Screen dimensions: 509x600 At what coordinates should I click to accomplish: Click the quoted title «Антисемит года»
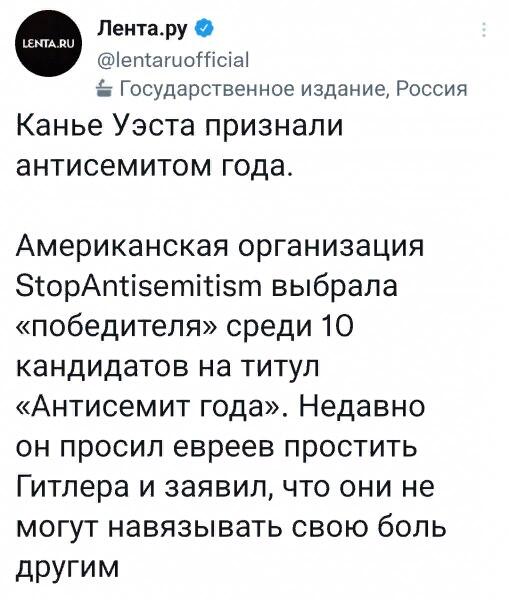tap(151, 408)
